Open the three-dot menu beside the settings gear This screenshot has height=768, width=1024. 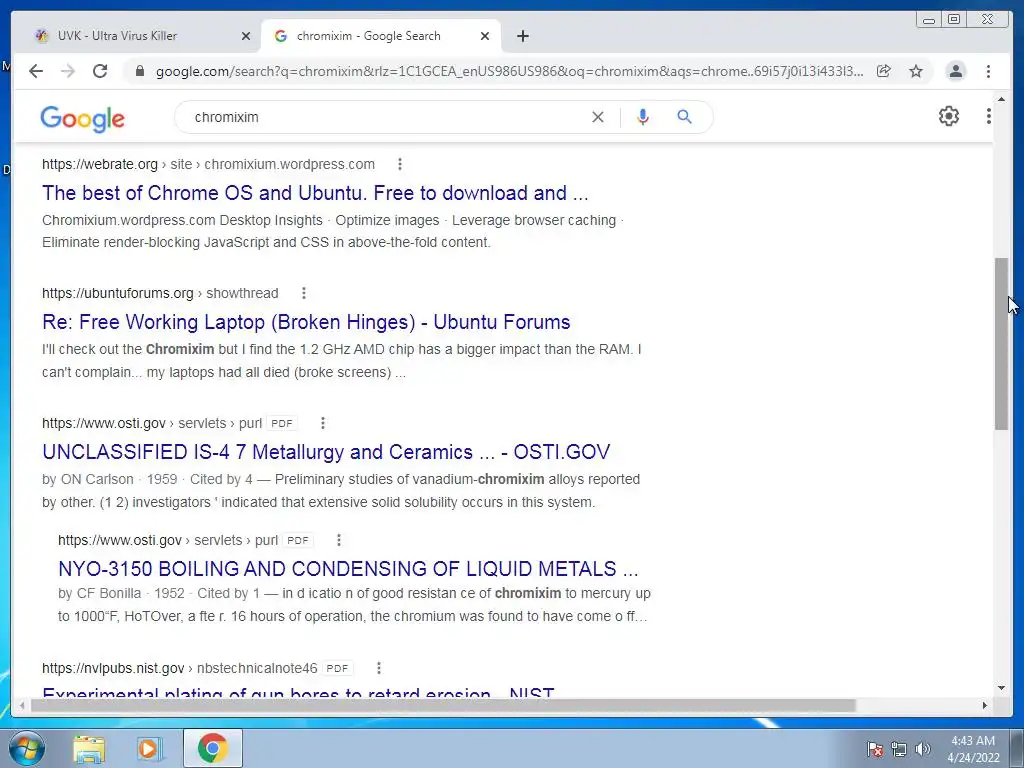988,116
